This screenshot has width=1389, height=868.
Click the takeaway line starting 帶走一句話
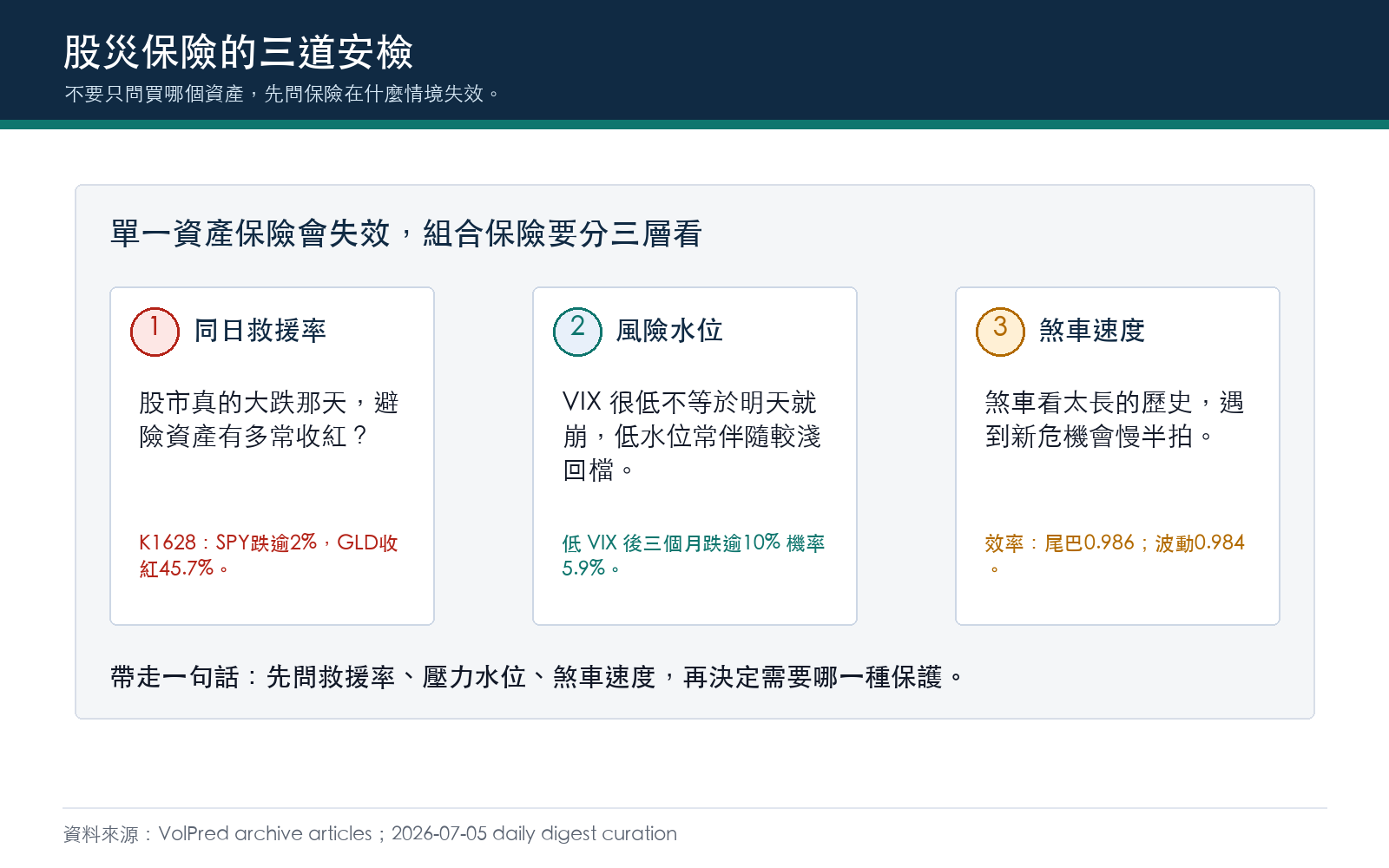click(537, 677)
